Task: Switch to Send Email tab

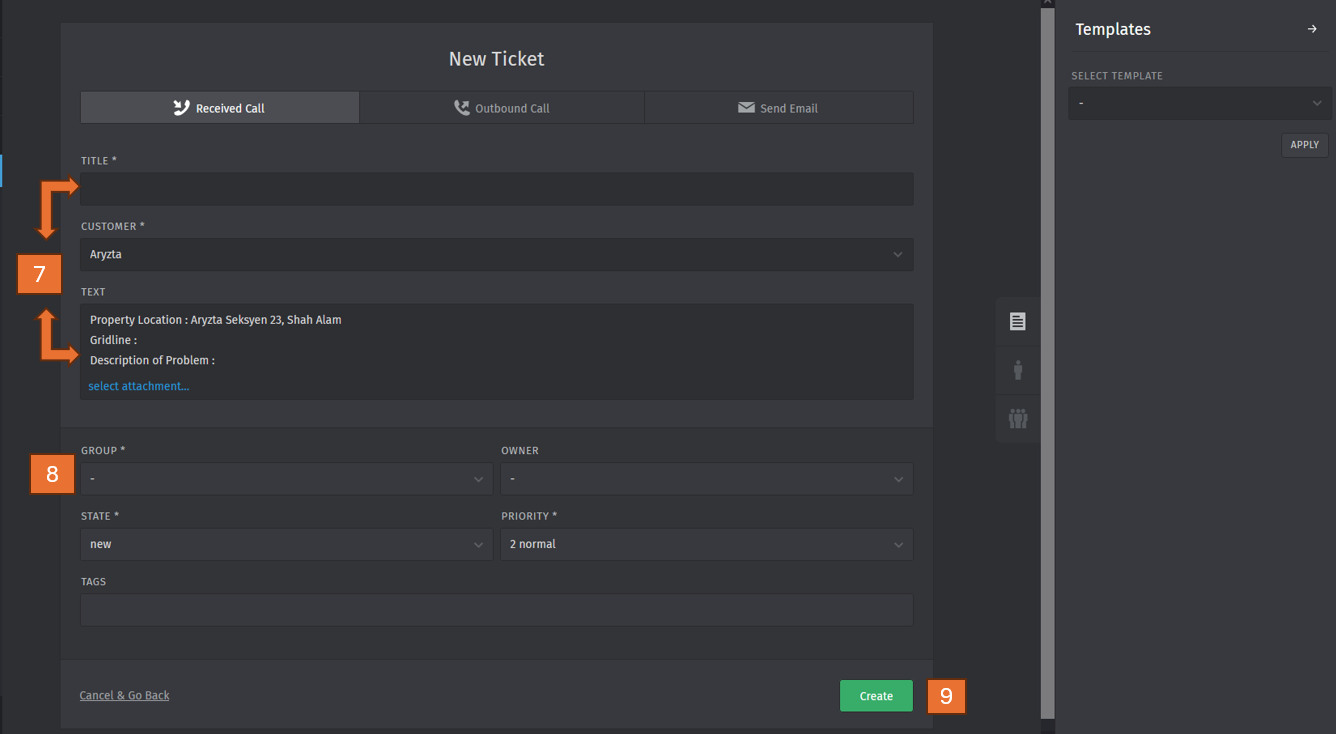Action: (778, 108)
